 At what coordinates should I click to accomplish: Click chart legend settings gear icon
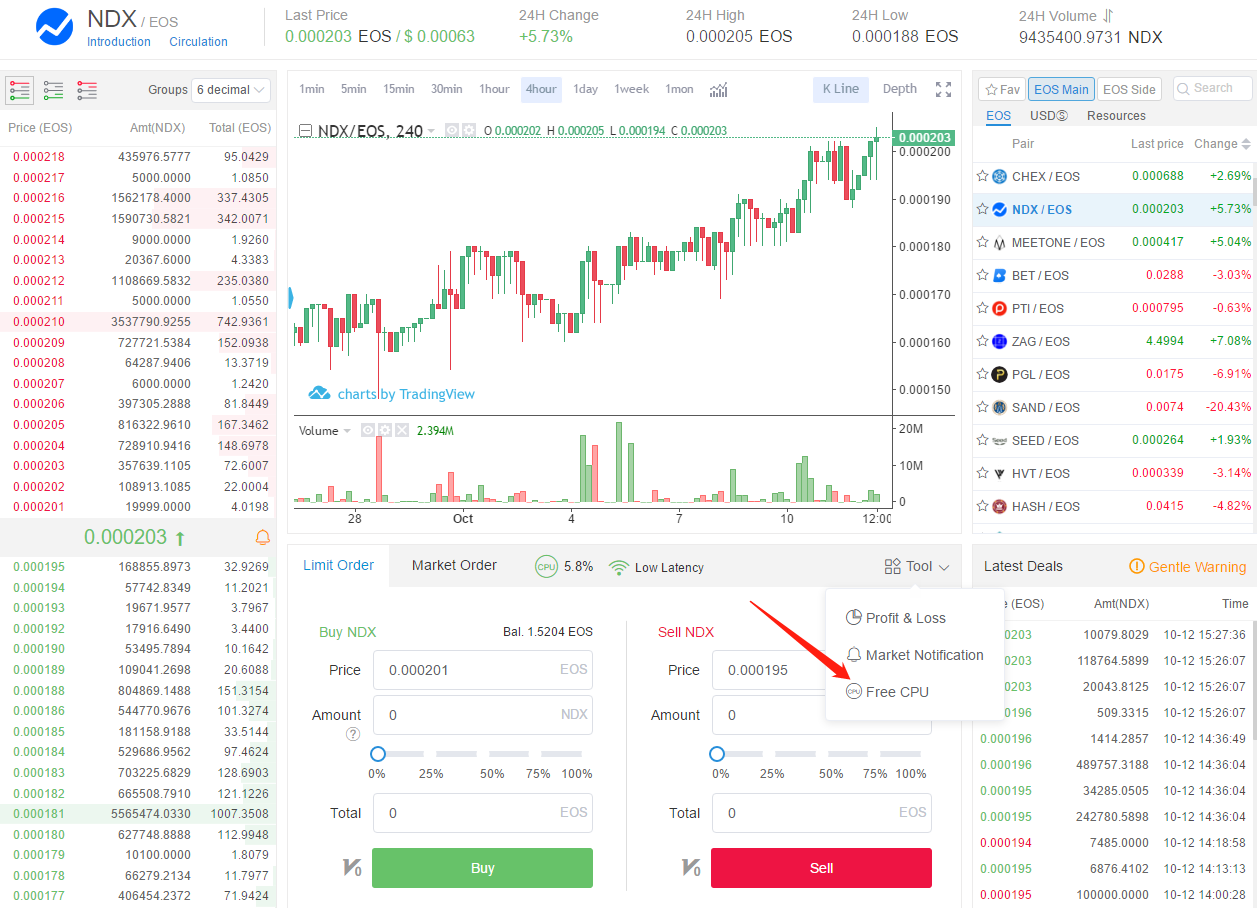(x=468, y=130)
